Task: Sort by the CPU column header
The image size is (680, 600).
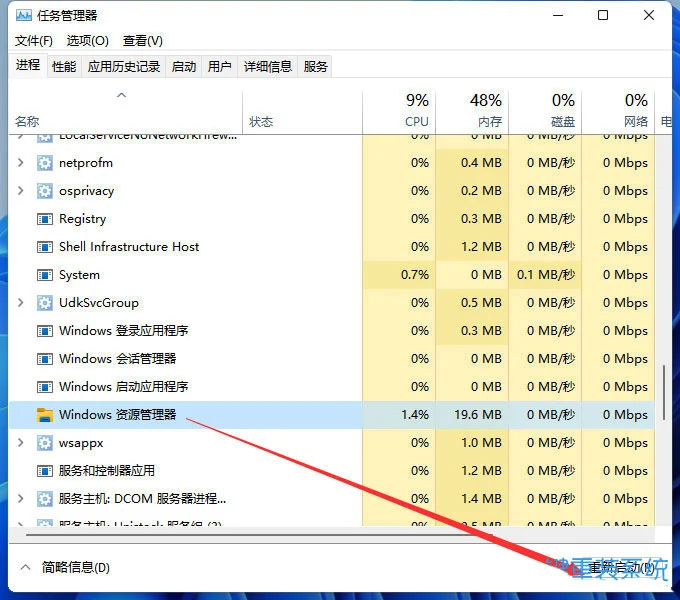Action: click(399, 112)
